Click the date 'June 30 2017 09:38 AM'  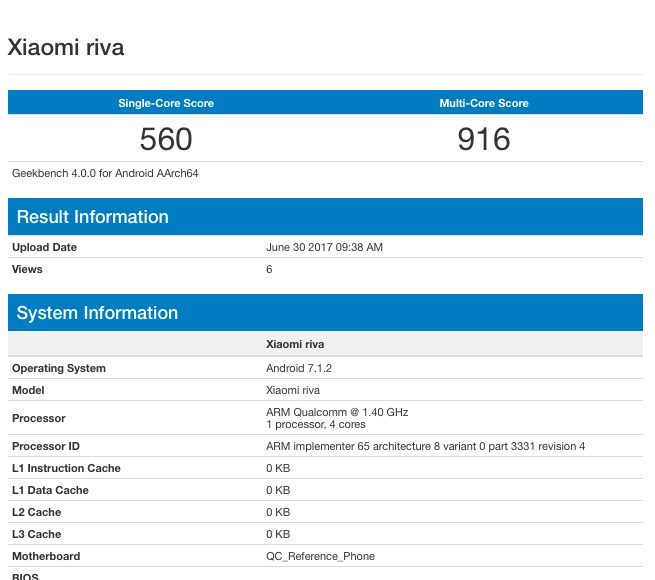point(324,247)
